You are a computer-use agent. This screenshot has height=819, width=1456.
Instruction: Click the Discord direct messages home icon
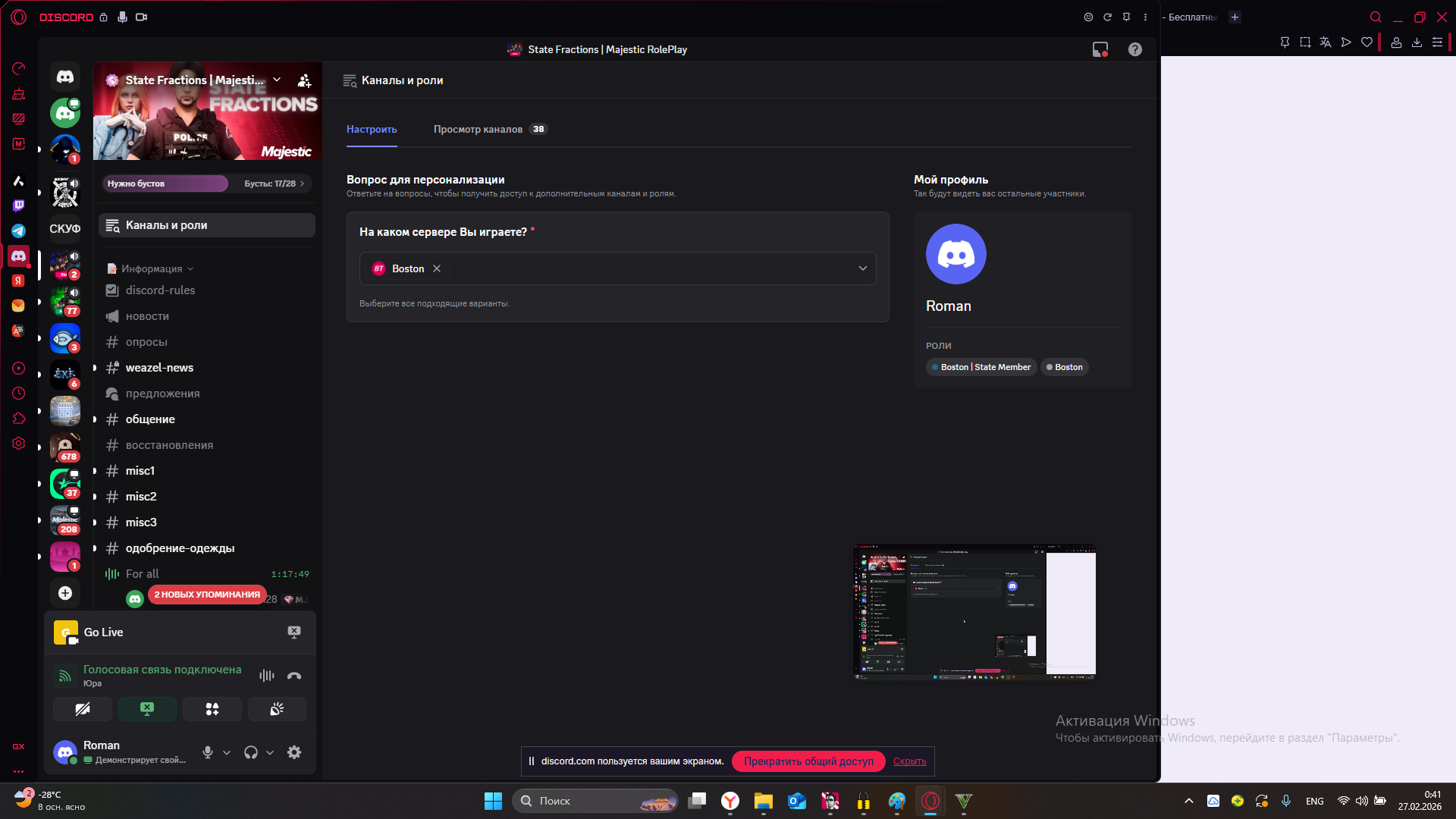pos(65,77)
